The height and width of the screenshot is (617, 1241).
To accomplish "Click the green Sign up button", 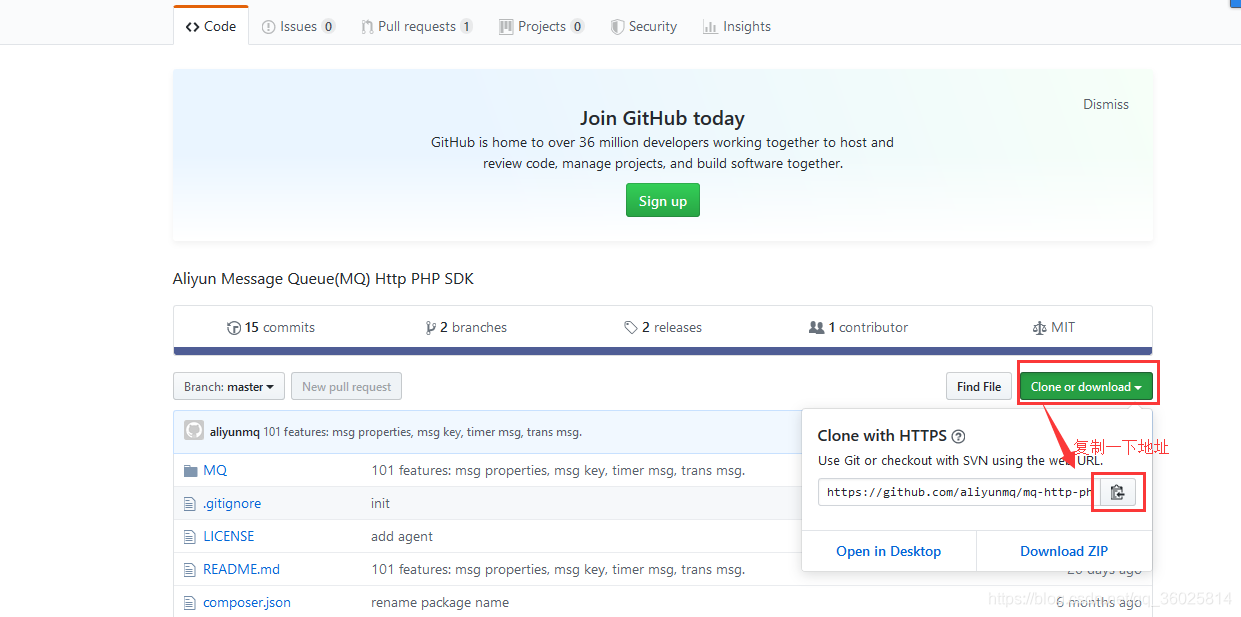I will click(663, 200).
